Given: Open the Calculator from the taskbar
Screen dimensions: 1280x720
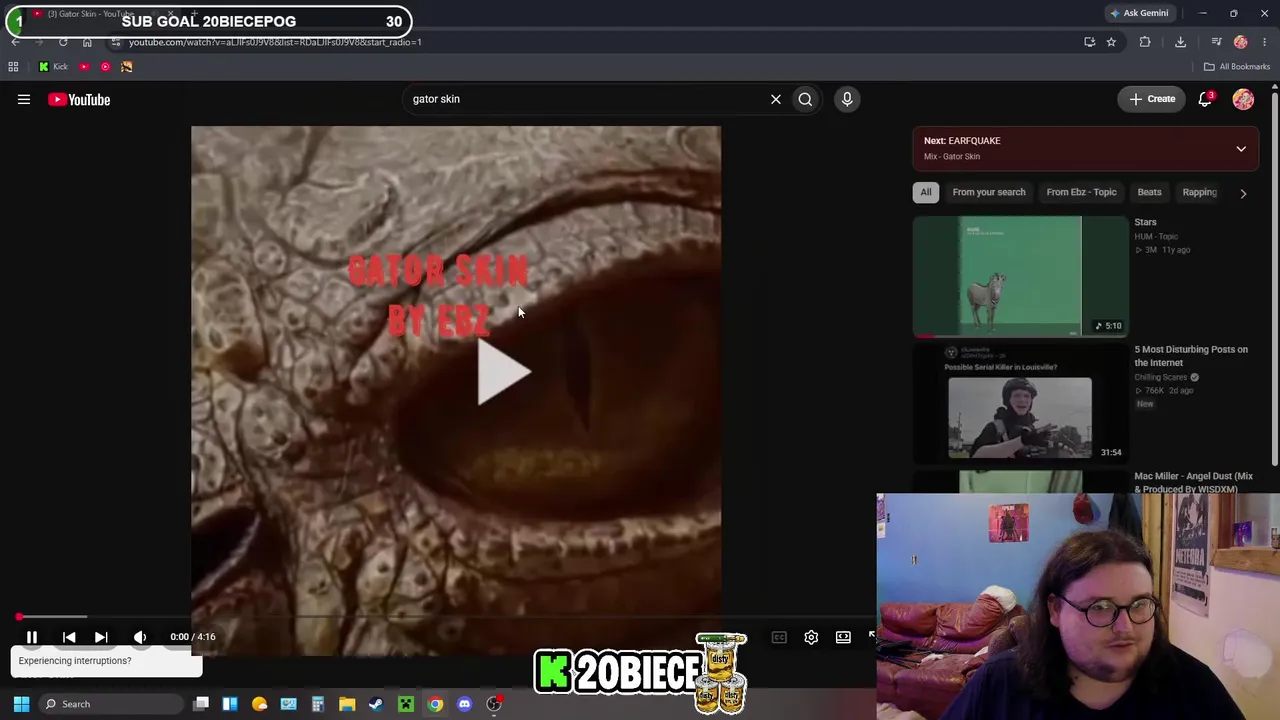Looking at the screenshot, I should click(318, 704).
